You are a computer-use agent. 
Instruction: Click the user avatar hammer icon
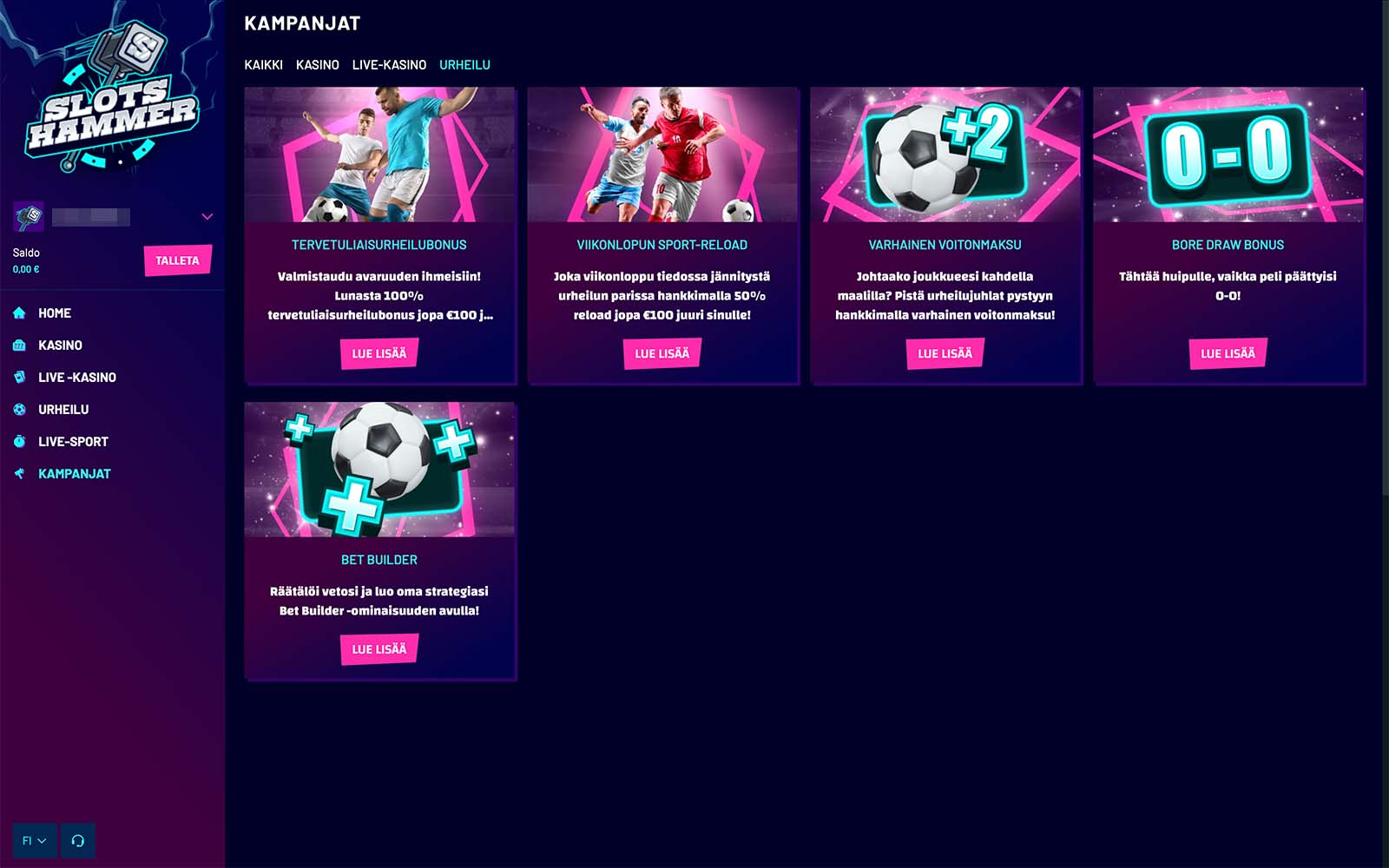coord(29,216)
